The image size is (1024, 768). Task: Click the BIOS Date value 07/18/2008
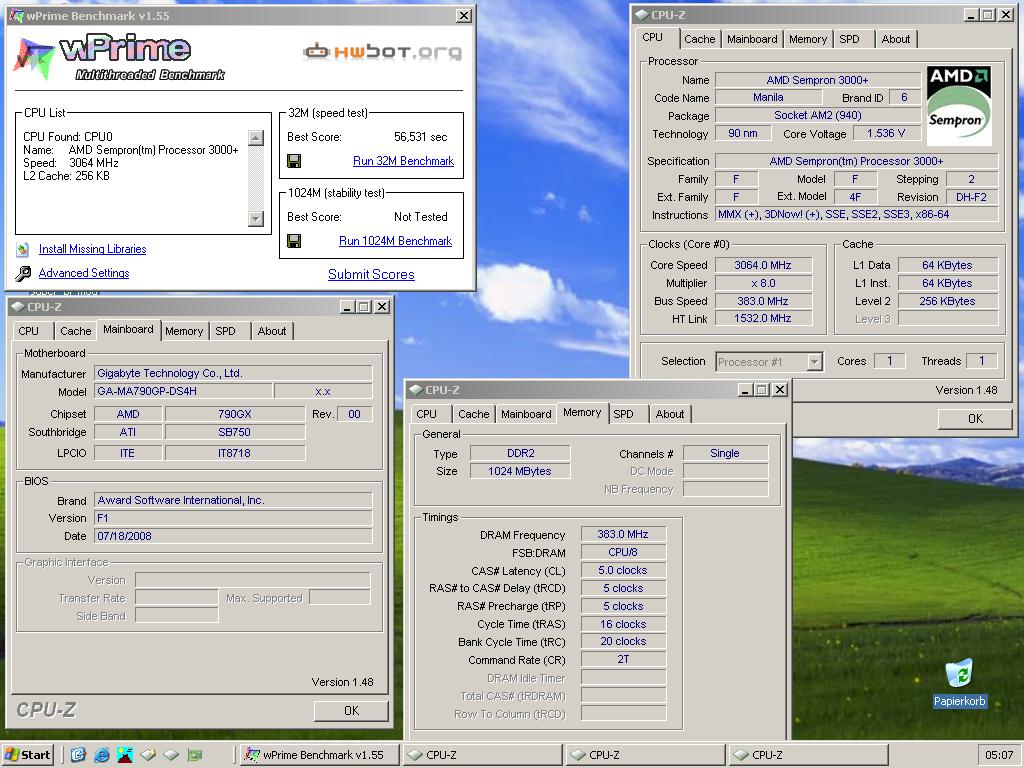233,536
